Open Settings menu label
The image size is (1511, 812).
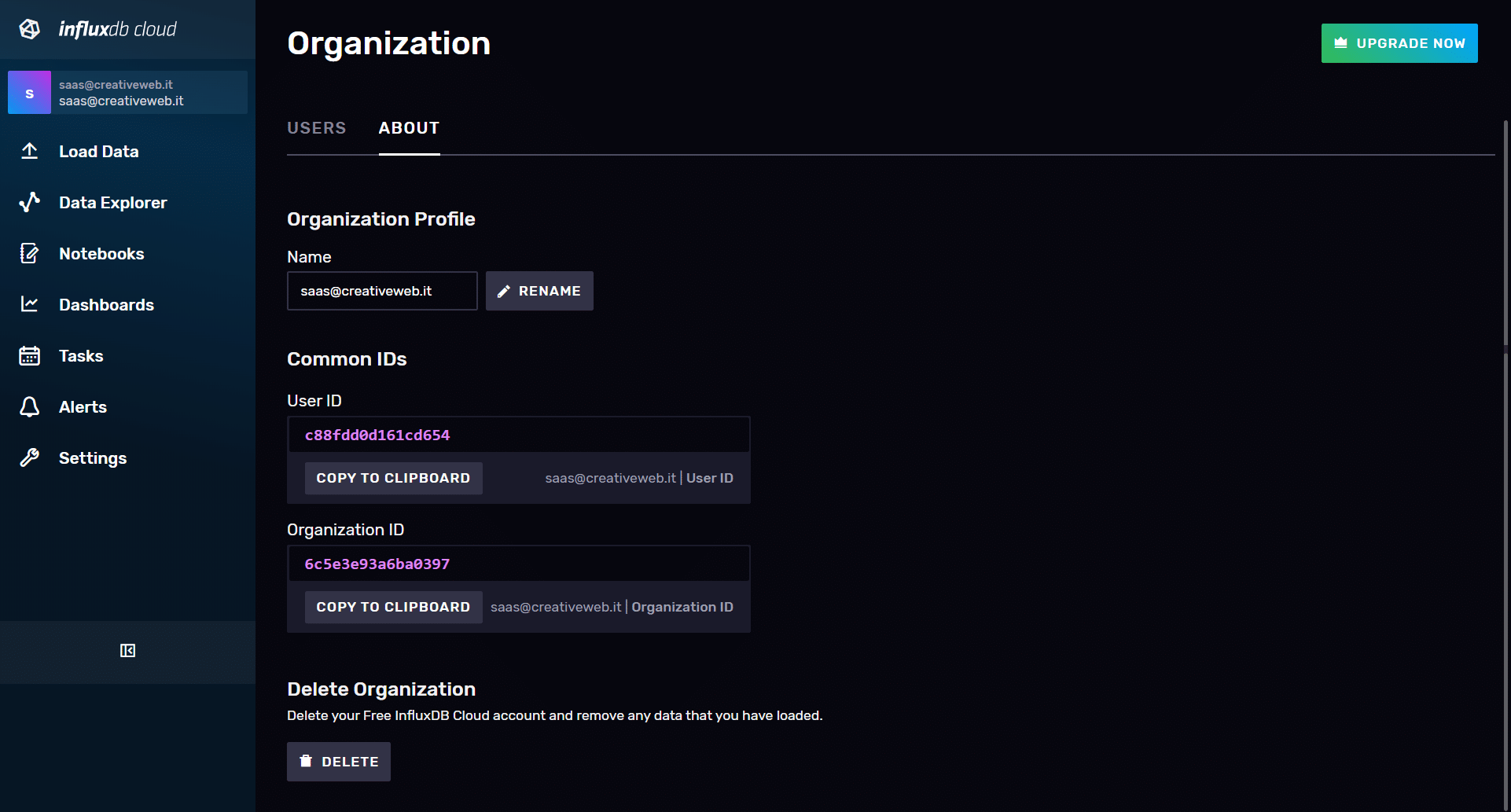coord(93,458)
